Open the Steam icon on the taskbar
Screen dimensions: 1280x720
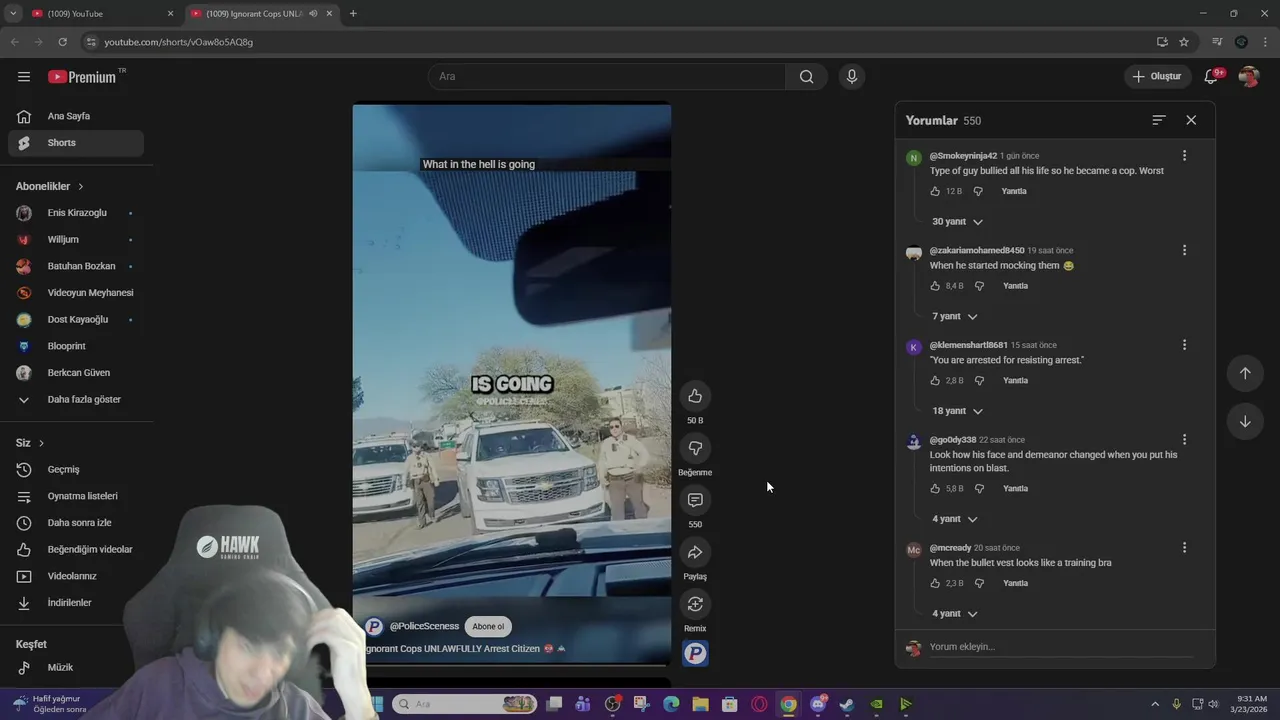847,704
